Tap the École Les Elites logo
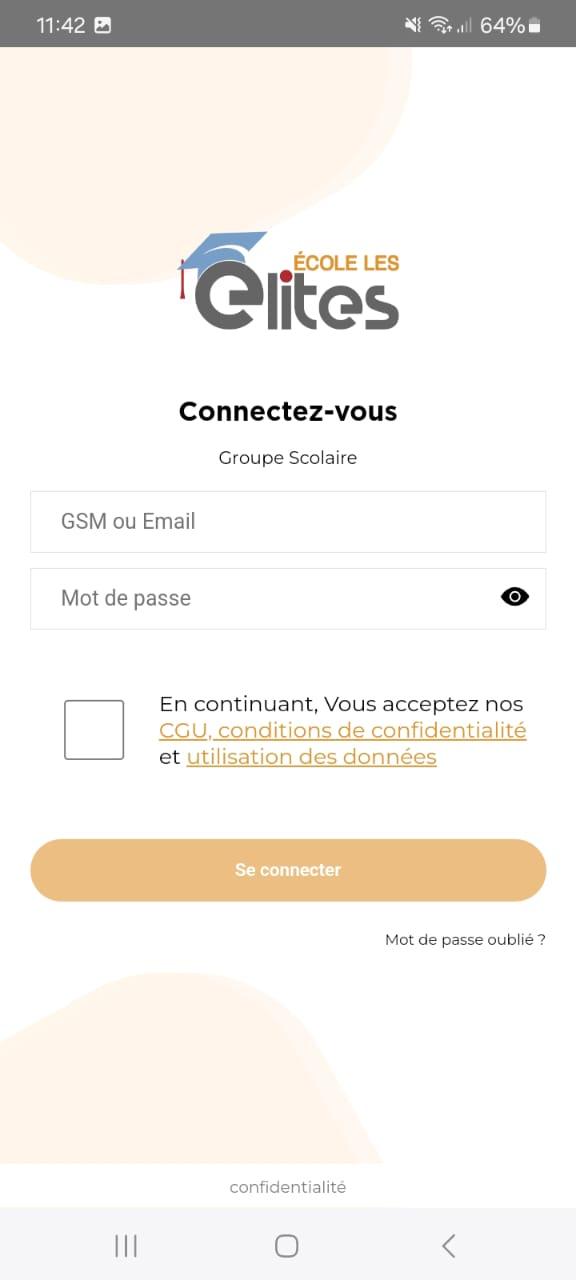This screenshot has height=1280, width=576. [x=288, y=281]
